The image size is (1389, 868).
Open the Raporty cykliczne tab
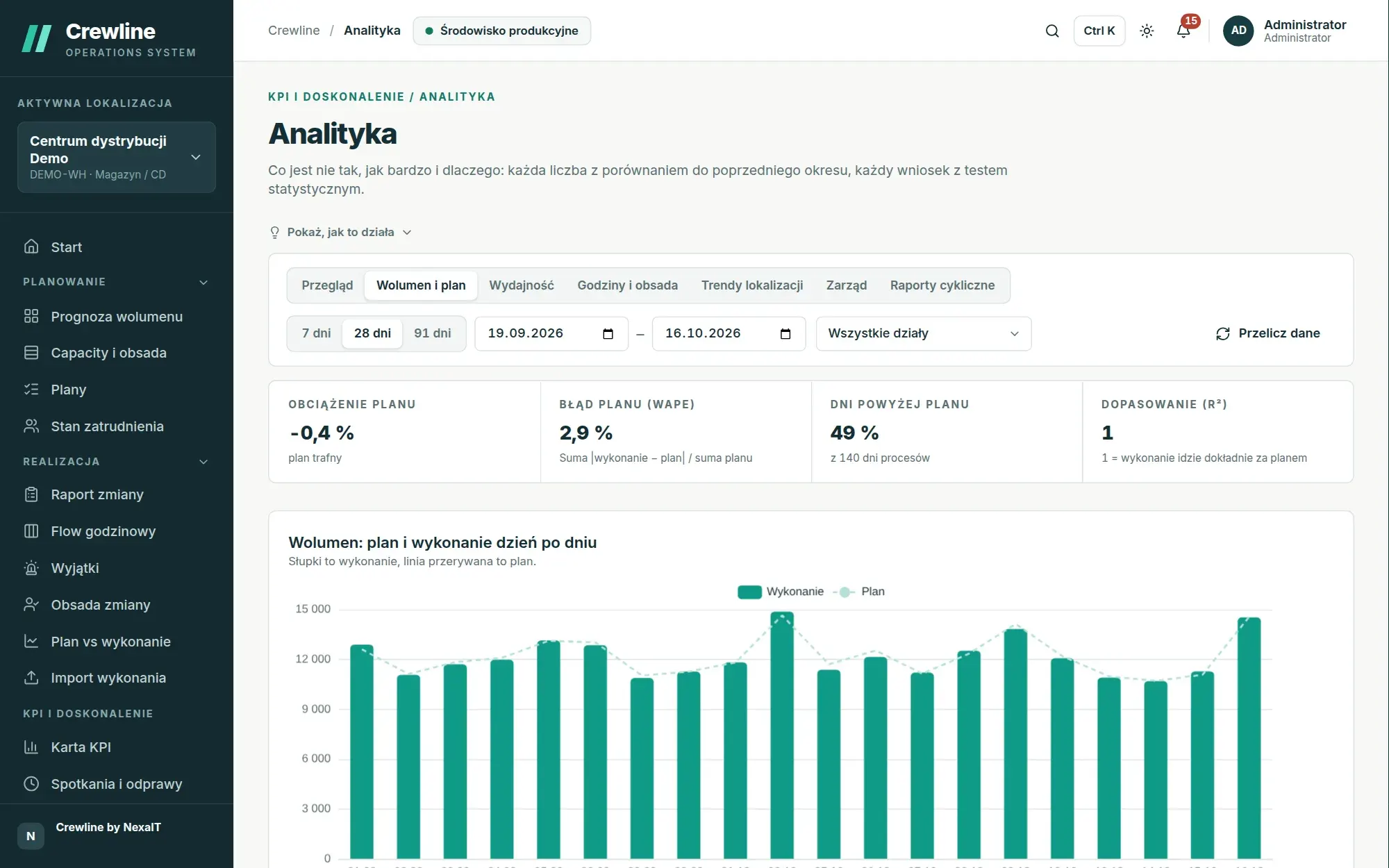(x=942, y=285)
